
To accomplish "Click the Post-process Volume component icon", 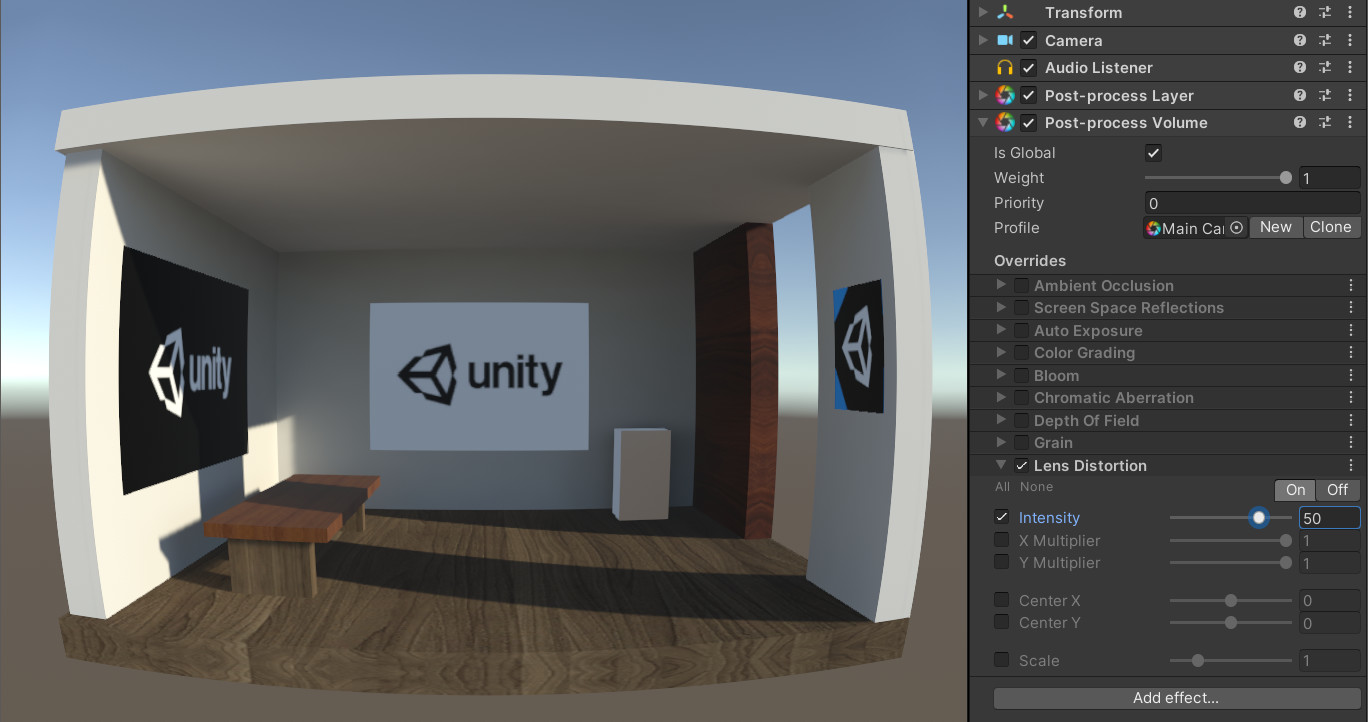I will pyautogui.click(x=1005, y=123).
